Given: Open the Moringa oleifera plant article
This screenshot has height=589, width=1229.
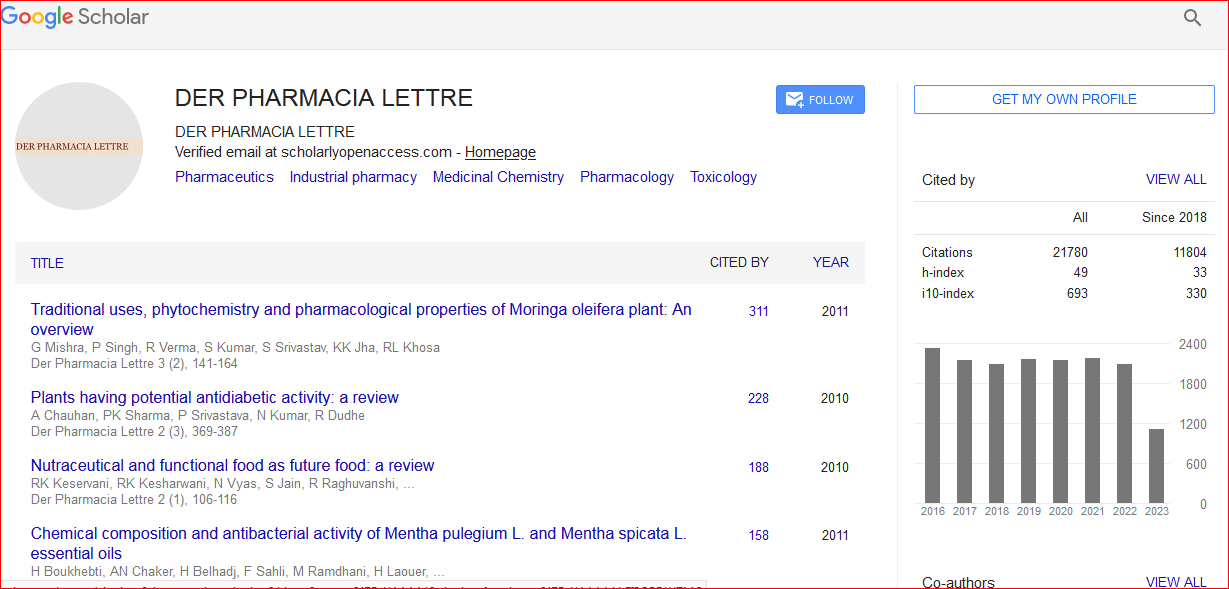Looking at the screenshot, I should point(360,310).
